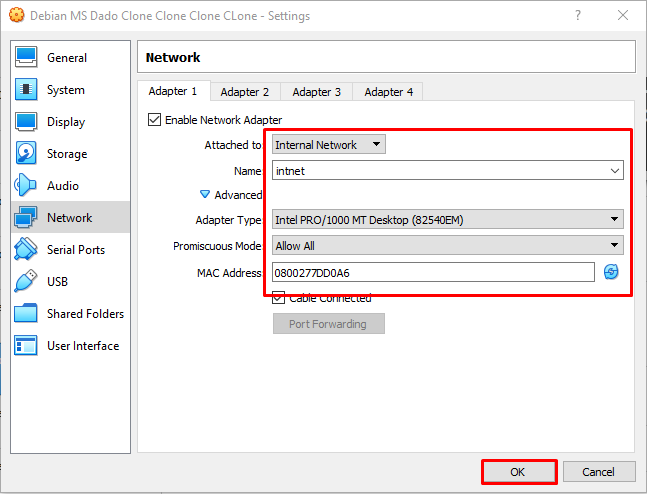Click the Storage label in sidebar
The width and height of the screenshot is (647, 494).
pyautogui.click(x=67, y=154)
